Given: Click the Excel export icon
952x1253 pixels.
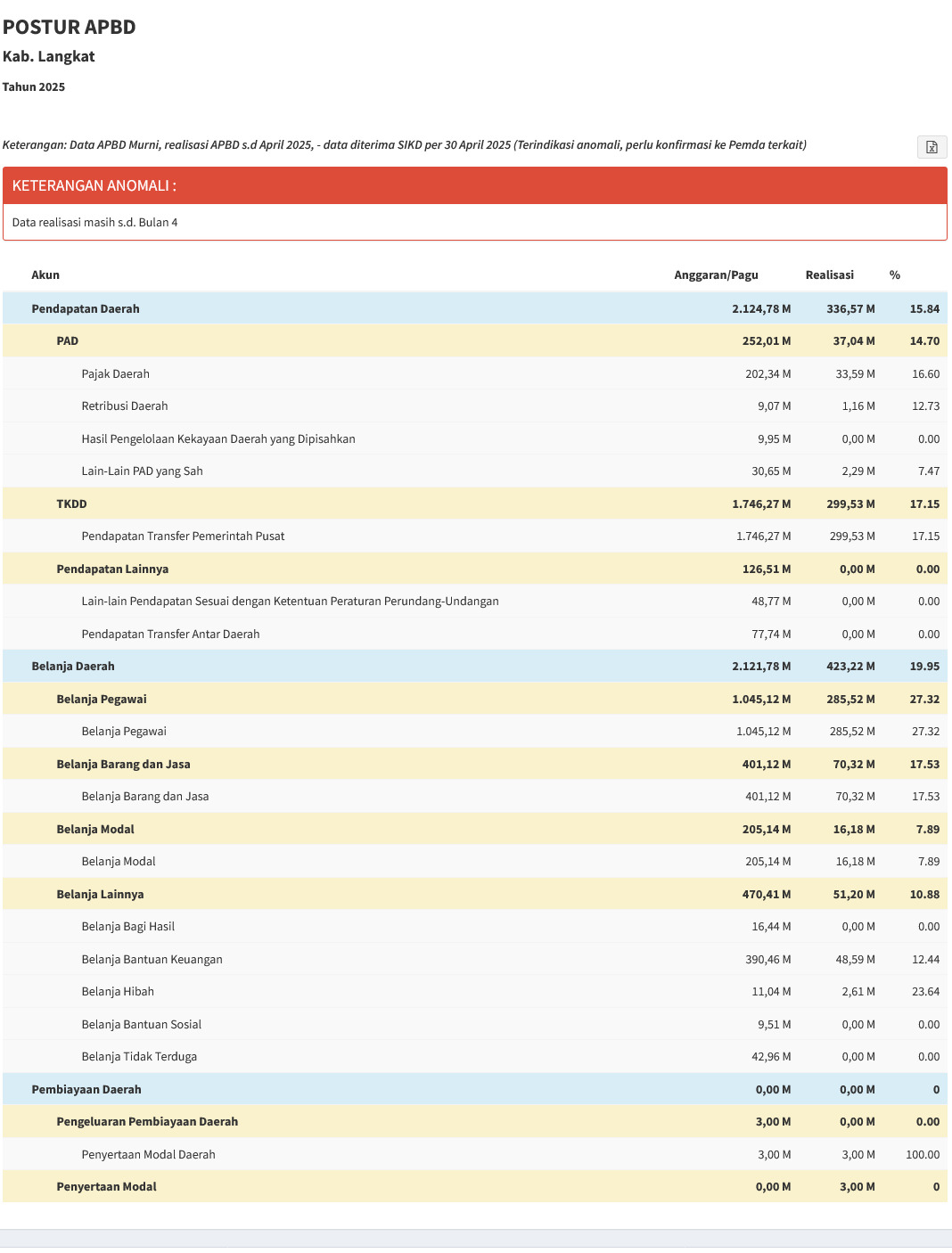Looking at the screenshot, I should click(931, 147).
